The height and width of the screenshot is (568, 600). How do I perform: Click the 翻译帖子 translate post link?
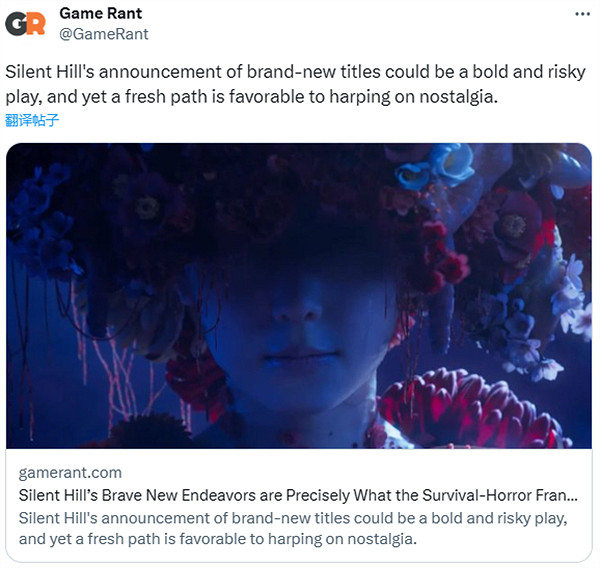32,120
